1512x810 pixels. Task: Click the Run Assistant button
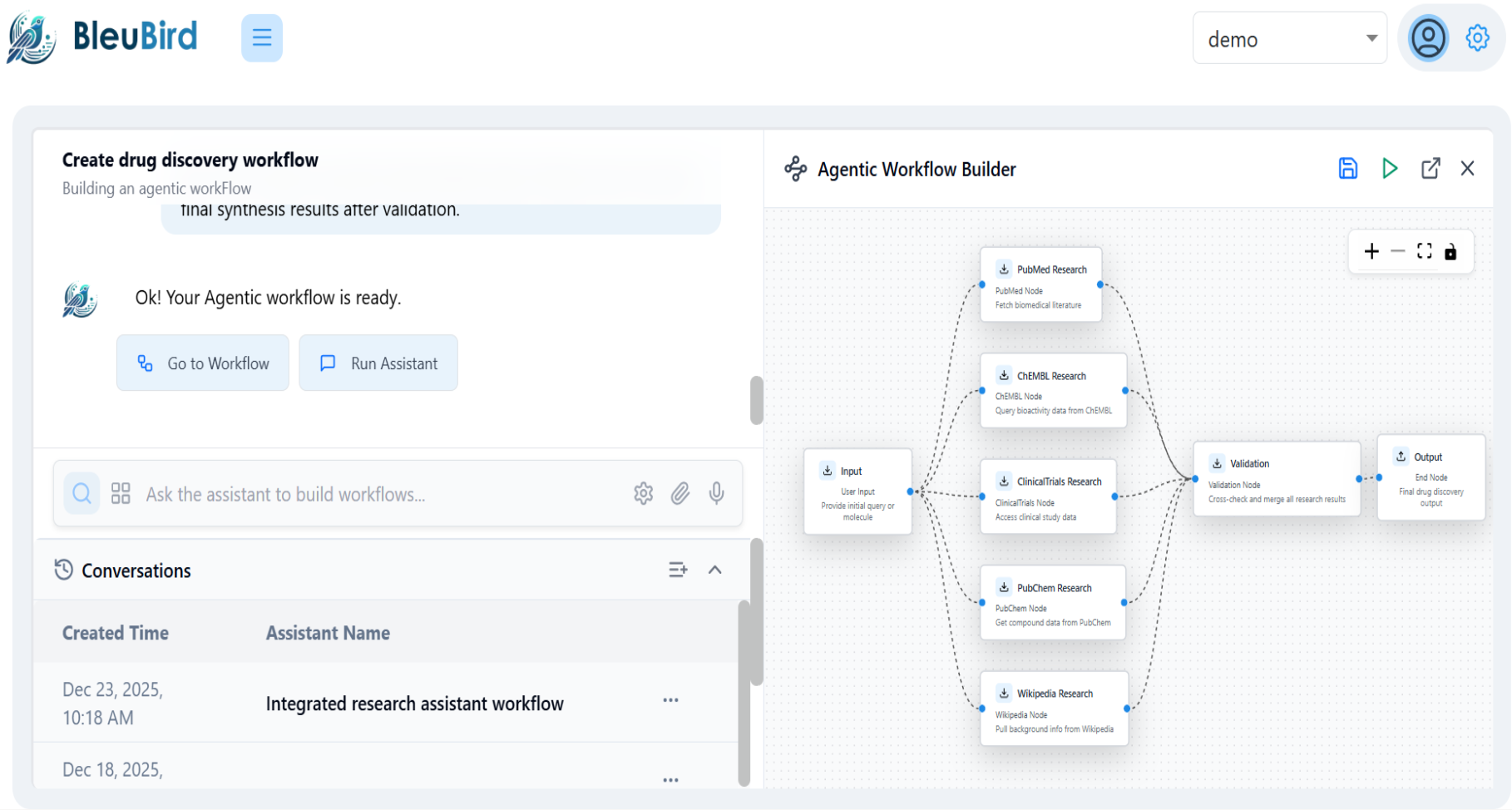pyautogui.click(x=378, y=363)
